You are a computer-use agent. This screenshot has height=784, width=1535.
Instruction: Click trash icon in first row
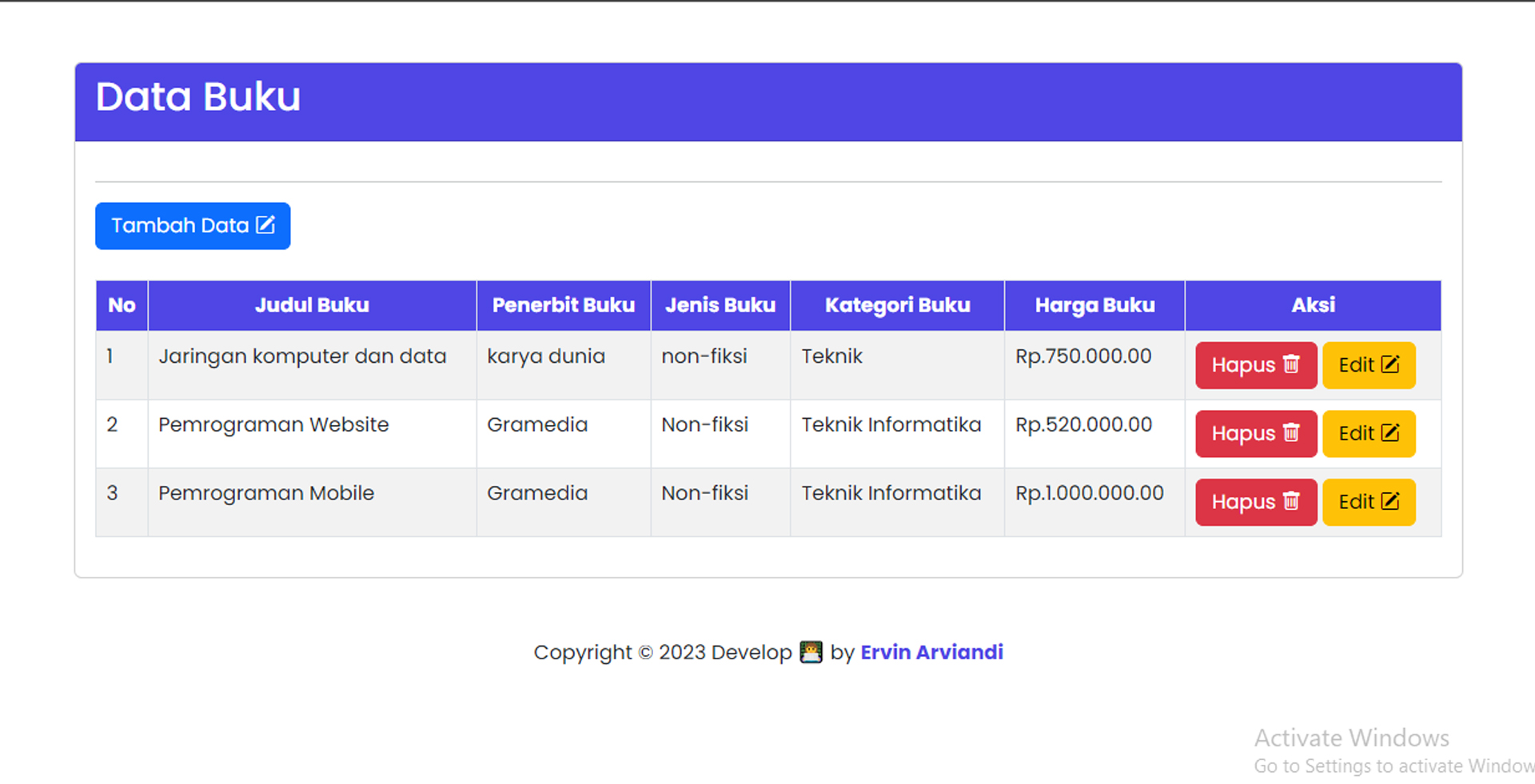point(1291,364)
